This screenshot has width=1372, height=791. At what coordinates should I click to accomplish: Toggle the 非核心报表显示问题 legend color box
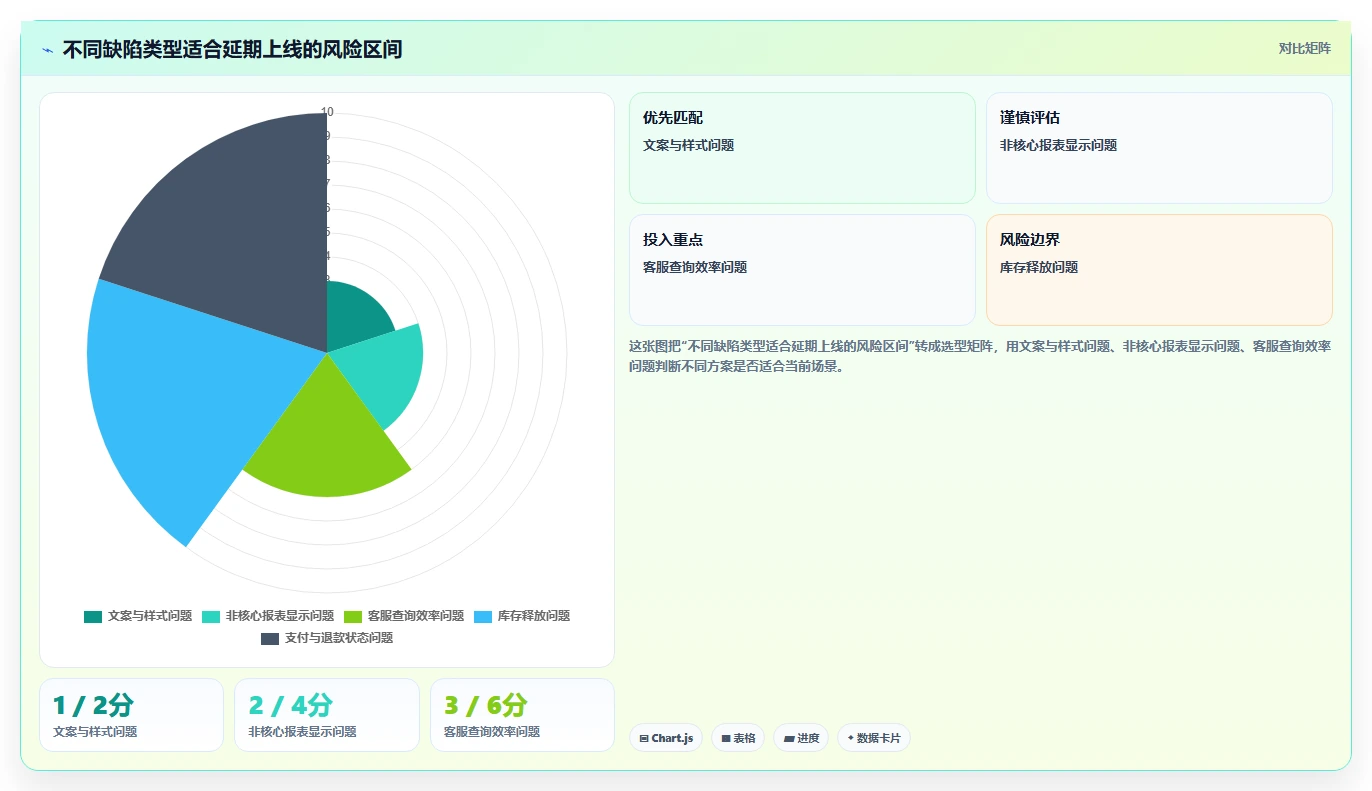[x=211, y=616]
